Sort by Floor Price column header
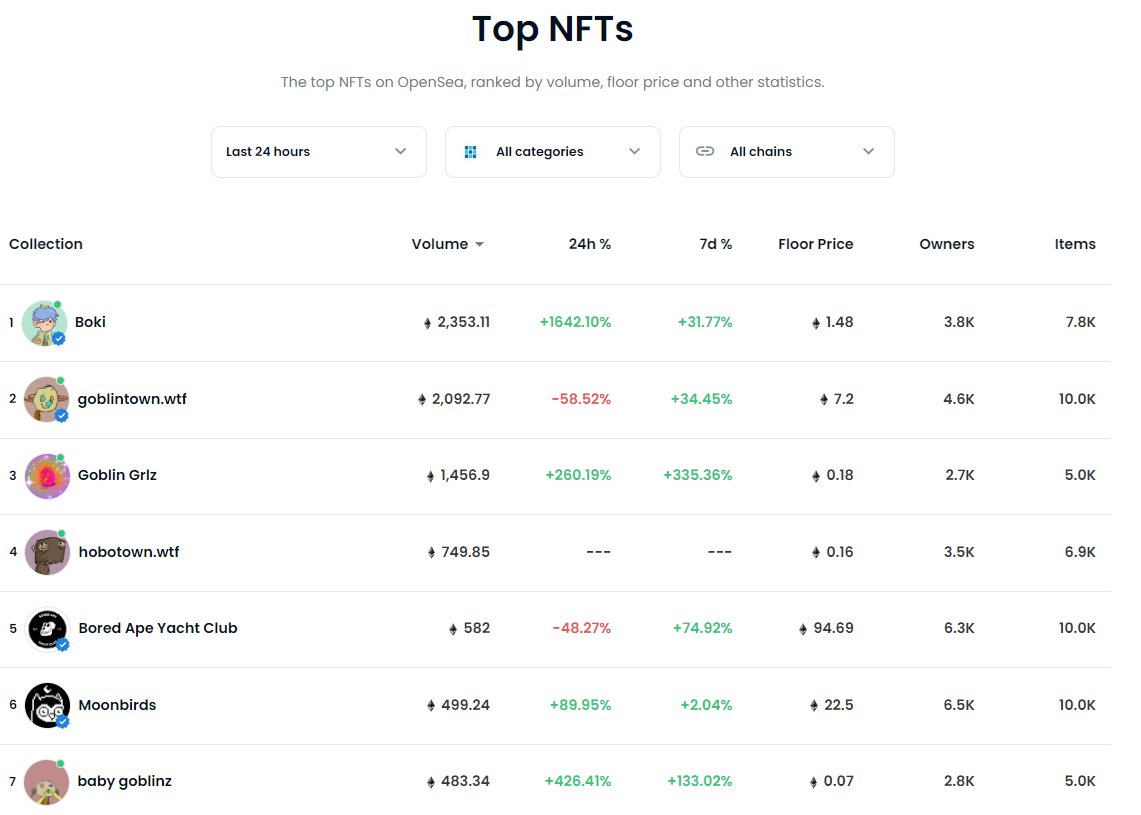Screen dimensions: 1141x815 [x=816, y=244]
